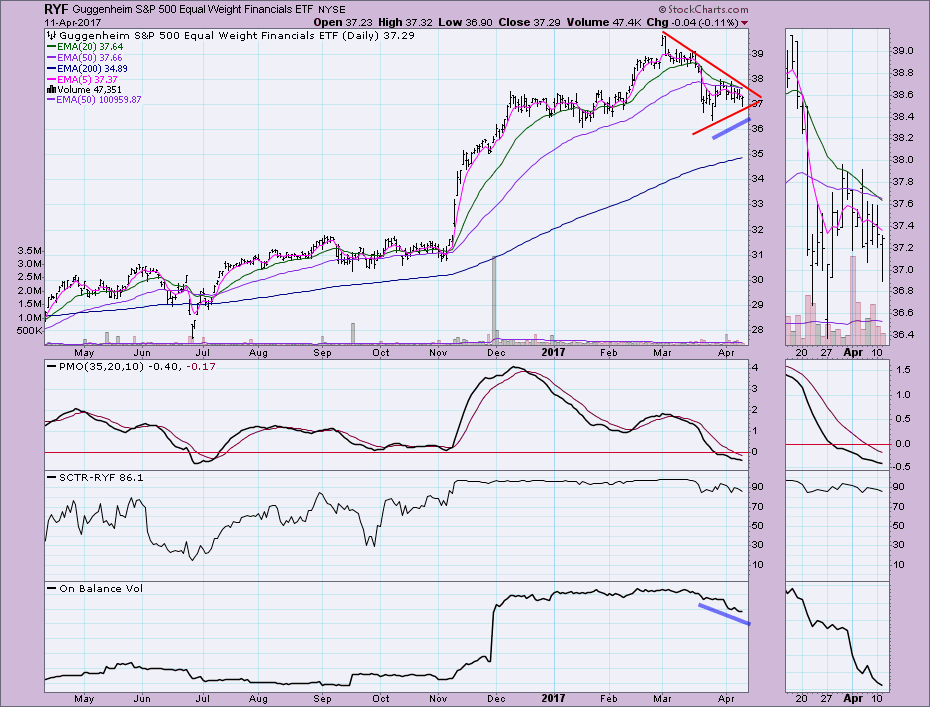
Task: Click the blue trendline on On Balance Vol panel
Action: (x=723, y=614)
